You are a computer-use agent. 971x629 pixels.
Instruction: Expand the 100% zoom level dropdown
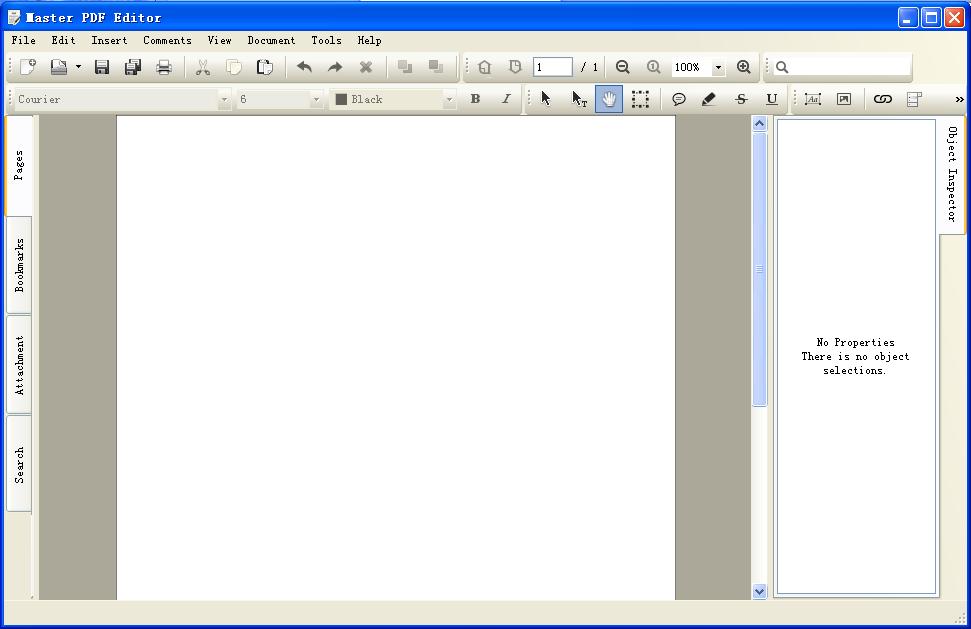(x=718, y=68)
